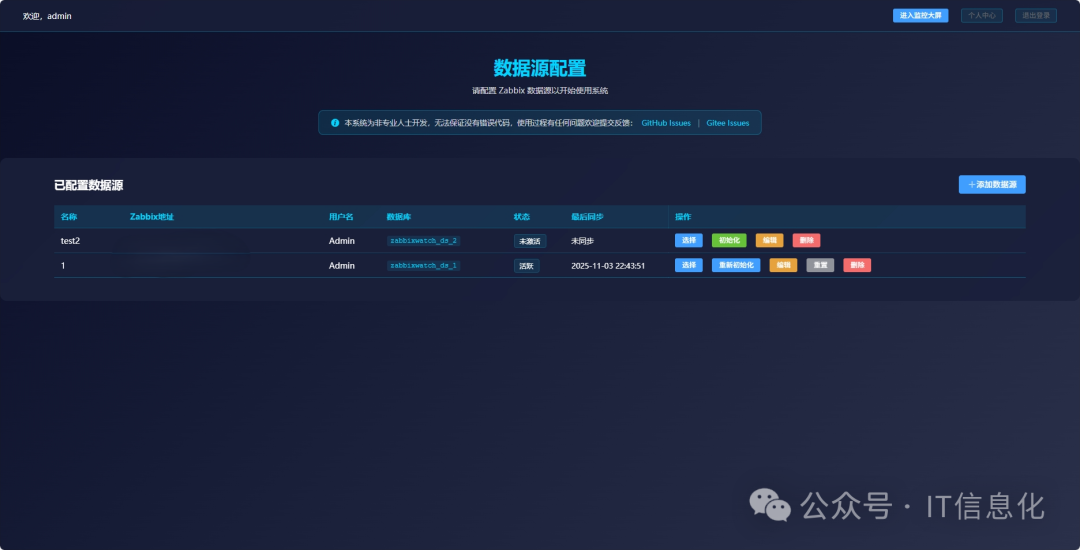Click 编辑 in the test2 row
The height and width of the screenshot is (550, 1080).
pyautogui.click(x=769, y=240)
